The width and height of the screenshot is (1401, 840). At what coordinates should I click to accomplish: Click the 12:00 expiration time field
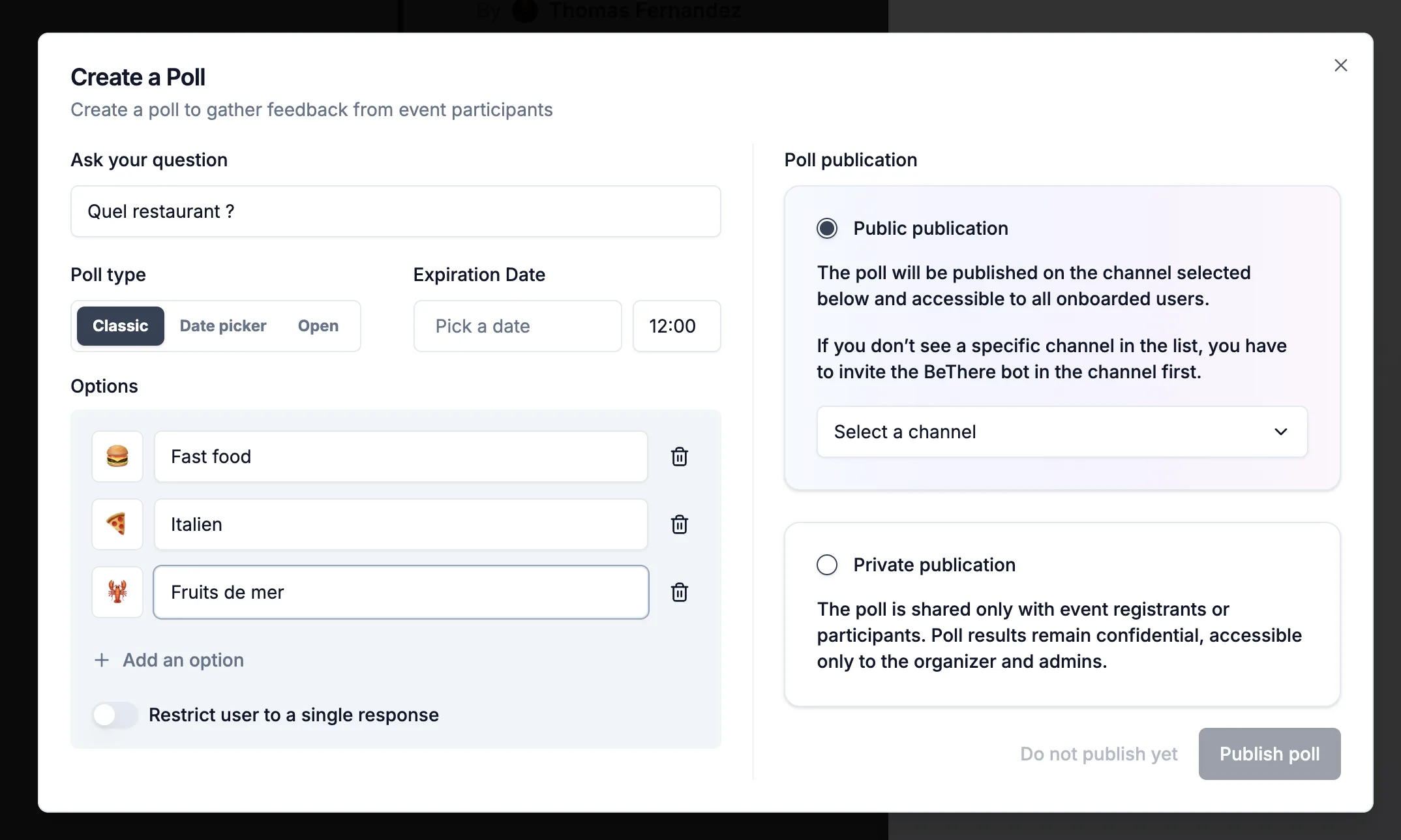click(677, 326)
